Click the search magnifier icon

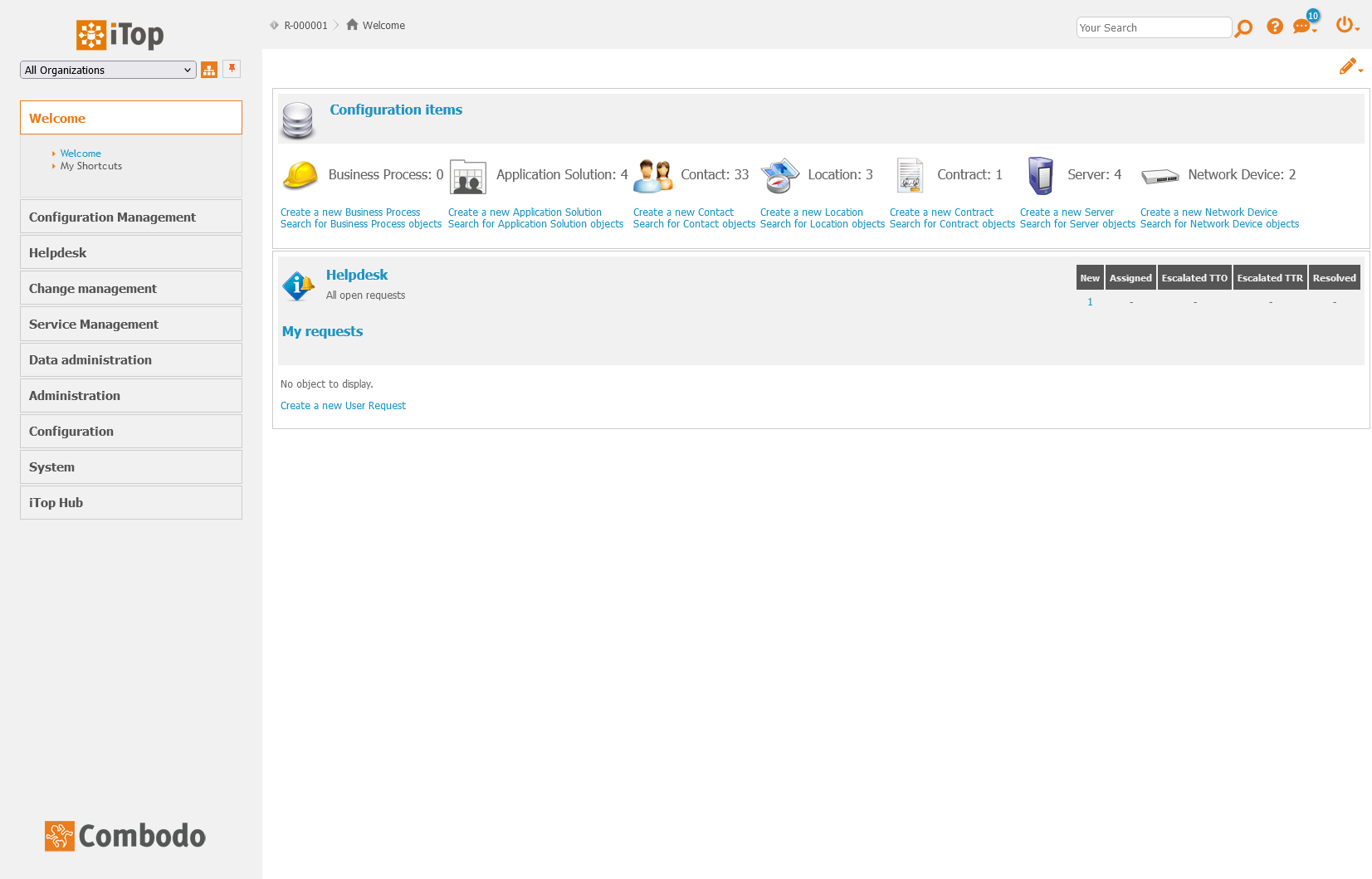[x=1243, y=27]
